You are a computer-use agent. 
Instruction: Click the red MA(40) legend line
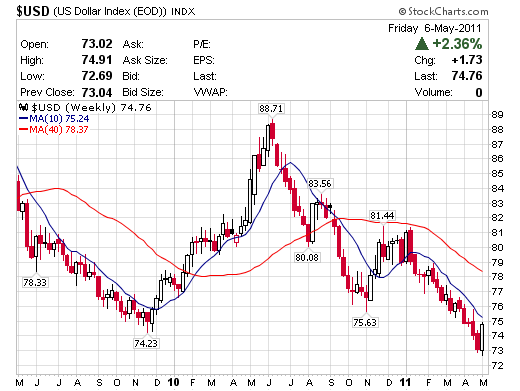pos(24,129)
